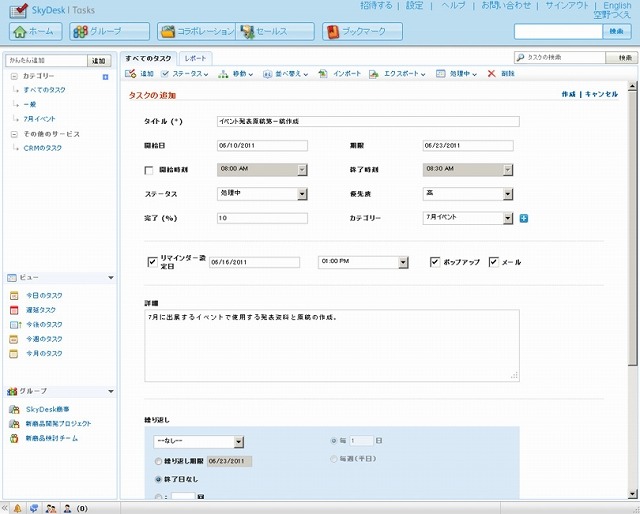
Task: Enable the 開始時刻 checkbox
Action: (x=149, y=170)
